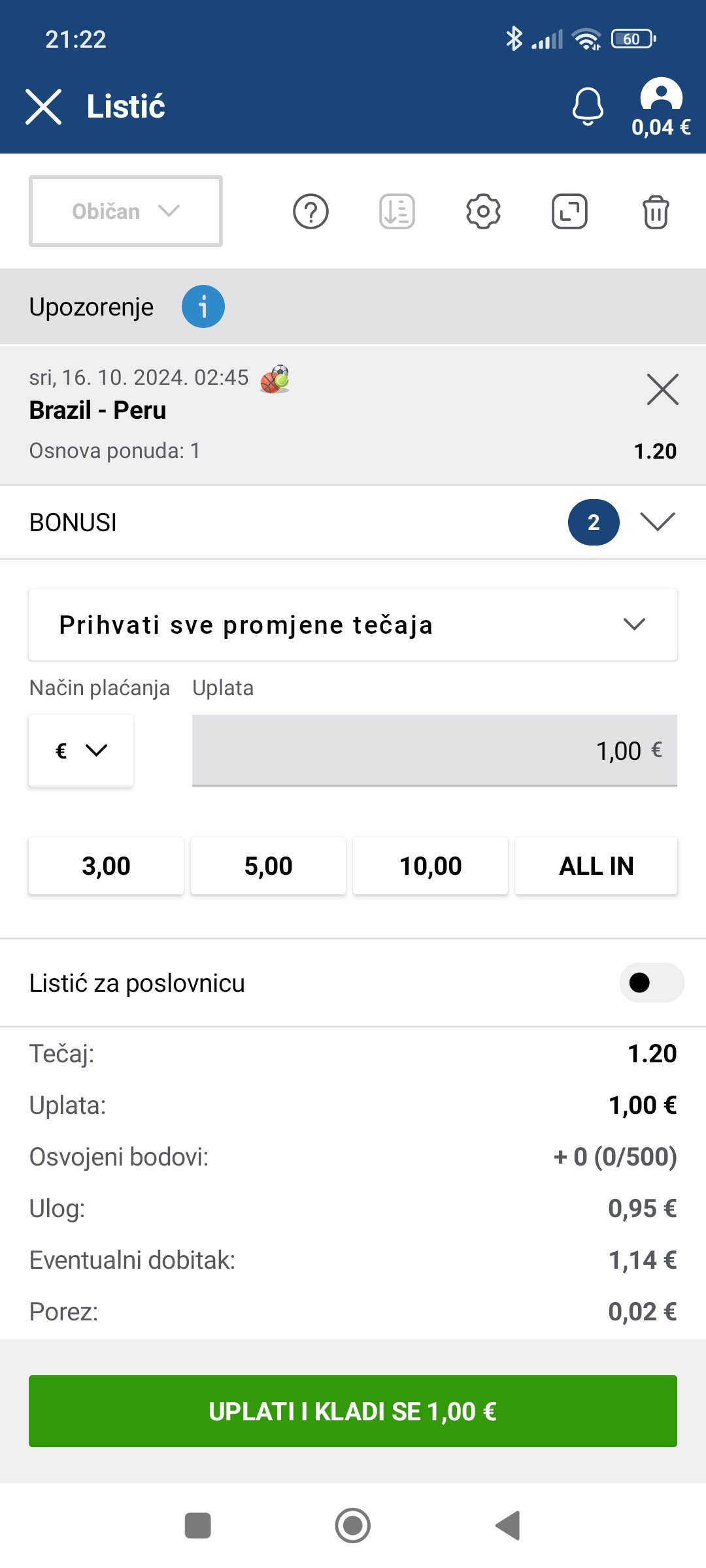Remove Brazil - Peru selection

click(x=662, y=389)
